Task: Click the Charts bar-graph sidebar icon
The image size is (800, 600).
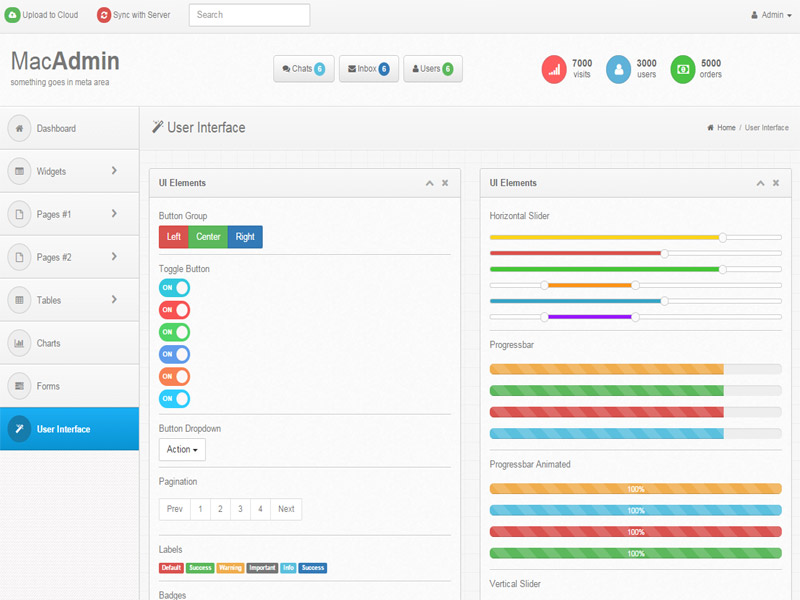Action: tap(19, 343)
